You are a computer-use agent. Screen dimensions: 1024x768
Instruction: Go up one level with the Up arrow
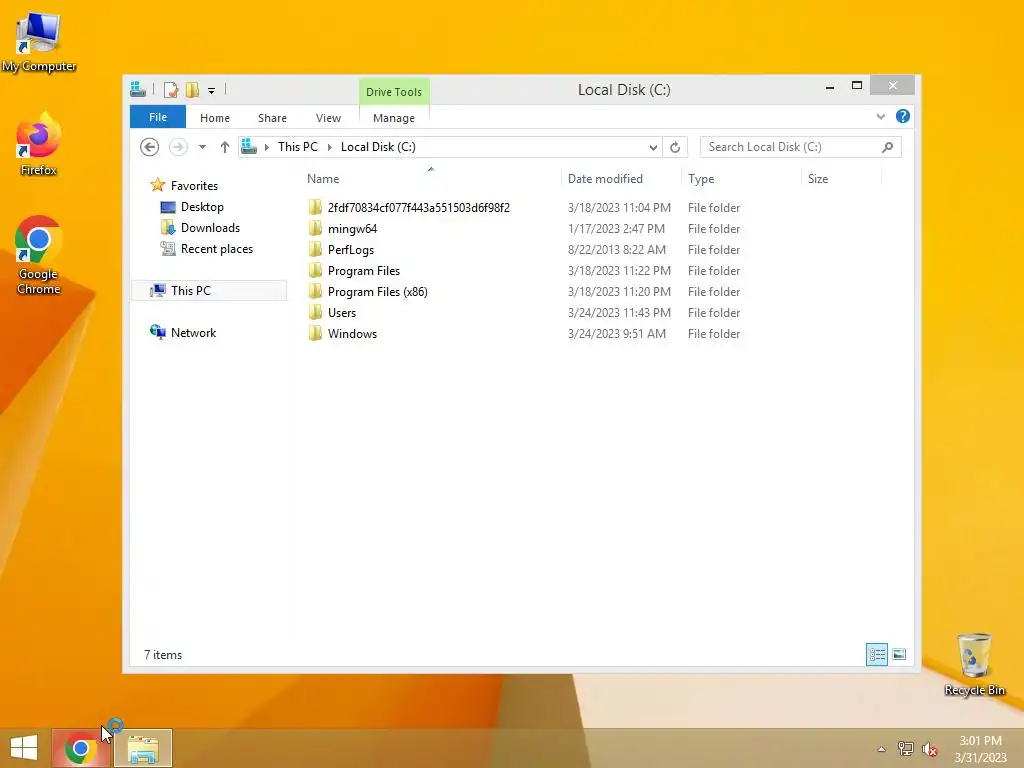tap(225, 147)
